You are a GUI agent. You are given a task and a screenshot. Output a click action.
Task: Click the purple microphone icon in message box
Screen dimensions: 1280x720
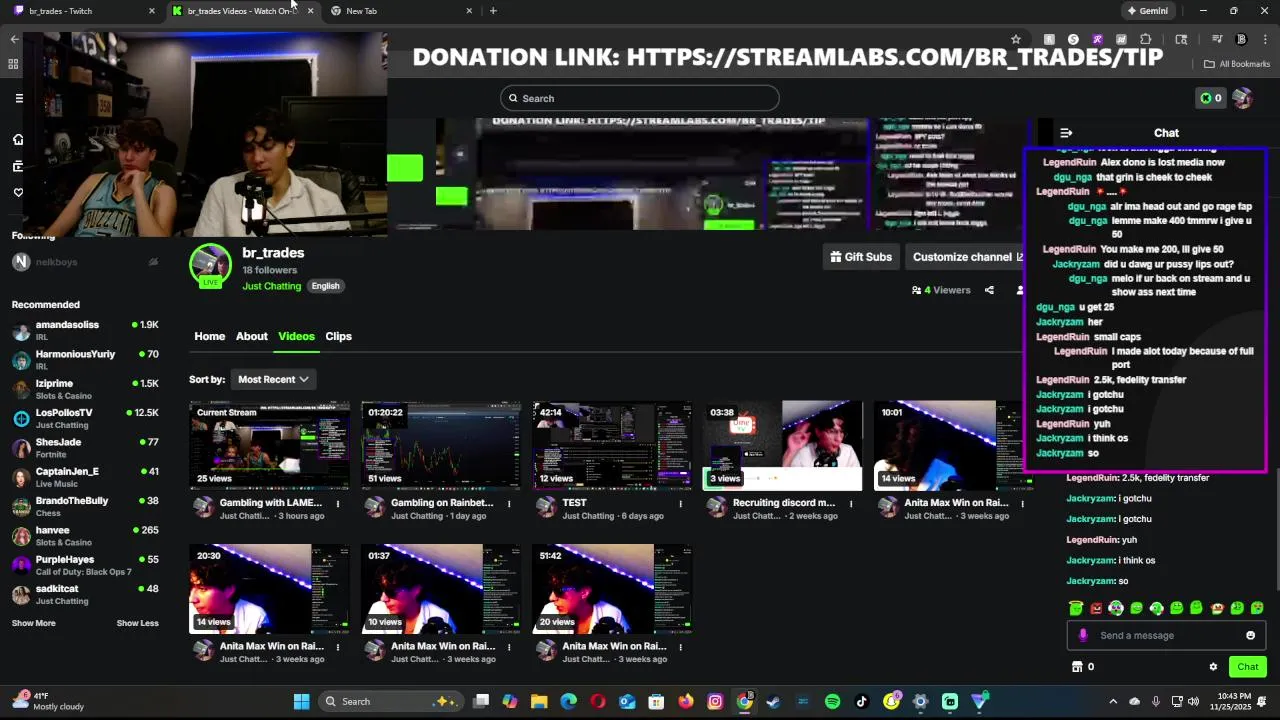(x=1083, y=635)
